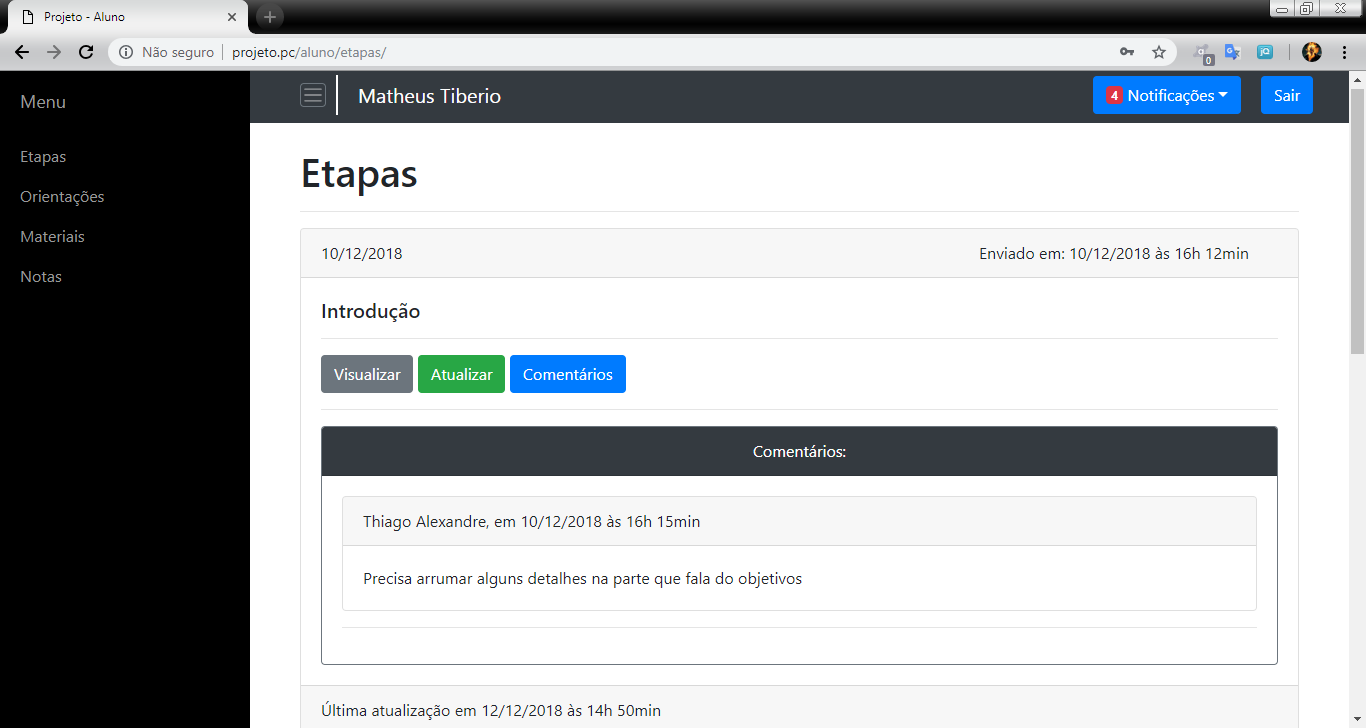Click the scrollbar up arrow
This screenshot has height=728, width=1366.
click(1357, 78)
